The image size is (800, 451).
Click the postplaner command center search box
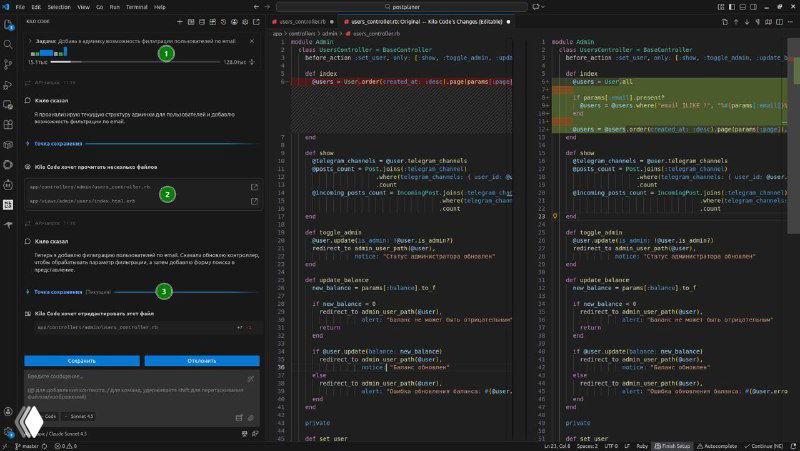click(402, 7)
